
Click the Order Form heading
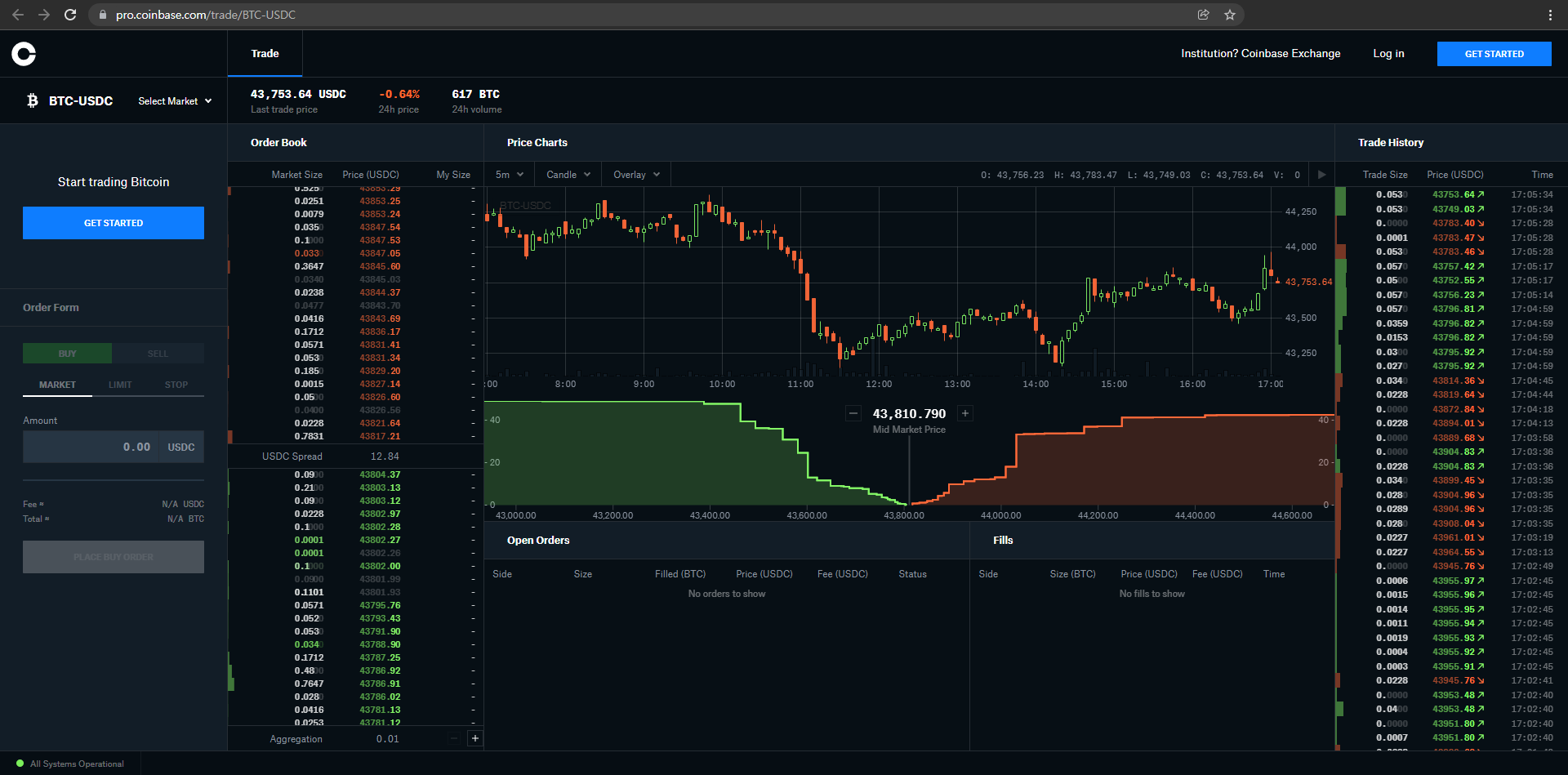(x=51, y=308)
